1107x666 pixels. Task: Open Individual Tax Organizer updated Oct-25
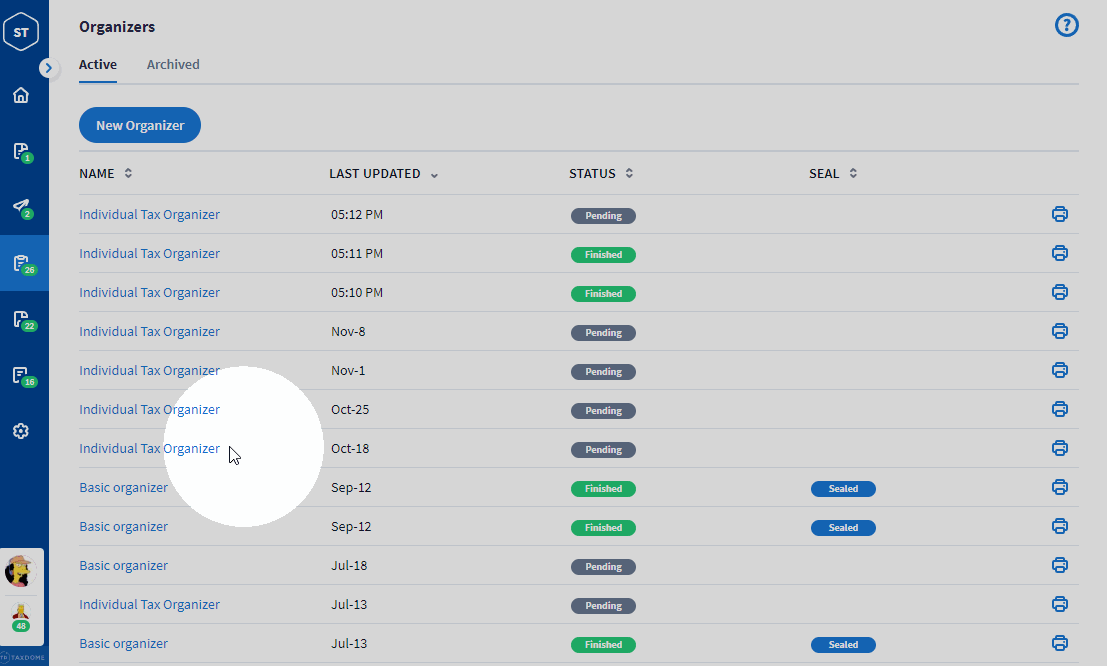point(149,409)
